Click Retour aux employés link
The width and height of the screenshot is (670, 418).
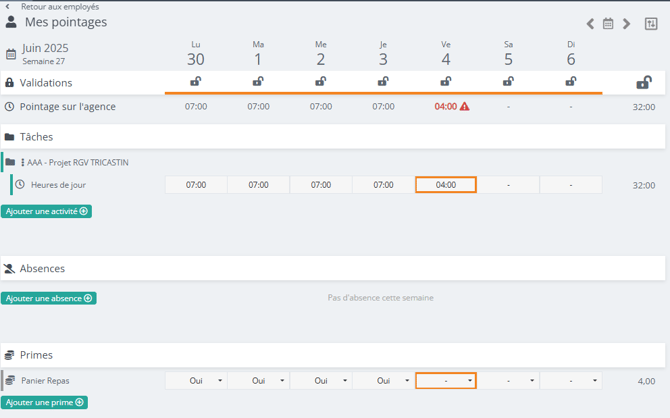click(x=59, y=7)
